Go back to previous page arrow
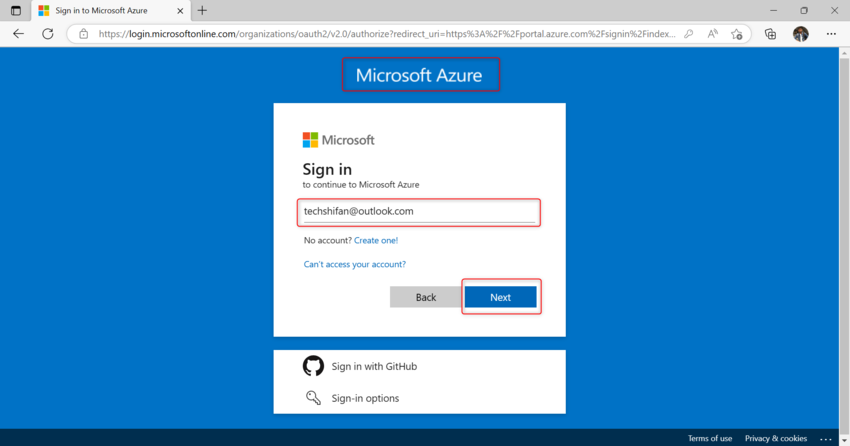This screenshot has width=850, height=446. [18, 34]
